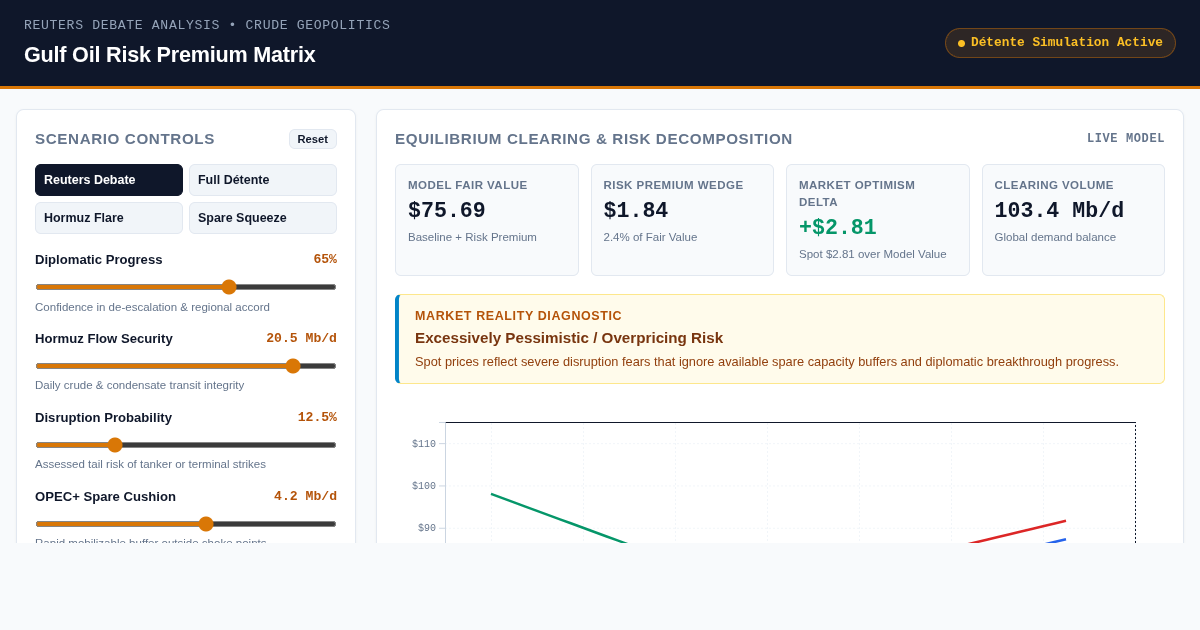Click the Reuters Debate Analysis header subtitle
Screen dimensions: 1200x630
pos(207,25)
